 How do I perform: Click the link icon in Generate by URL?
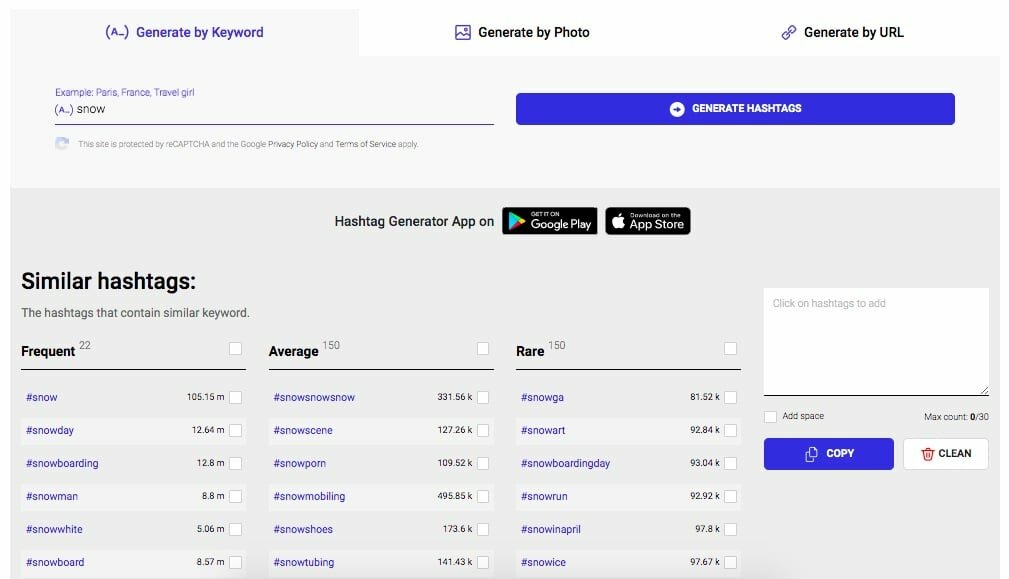pyautogui.click(x=789, y=32)
